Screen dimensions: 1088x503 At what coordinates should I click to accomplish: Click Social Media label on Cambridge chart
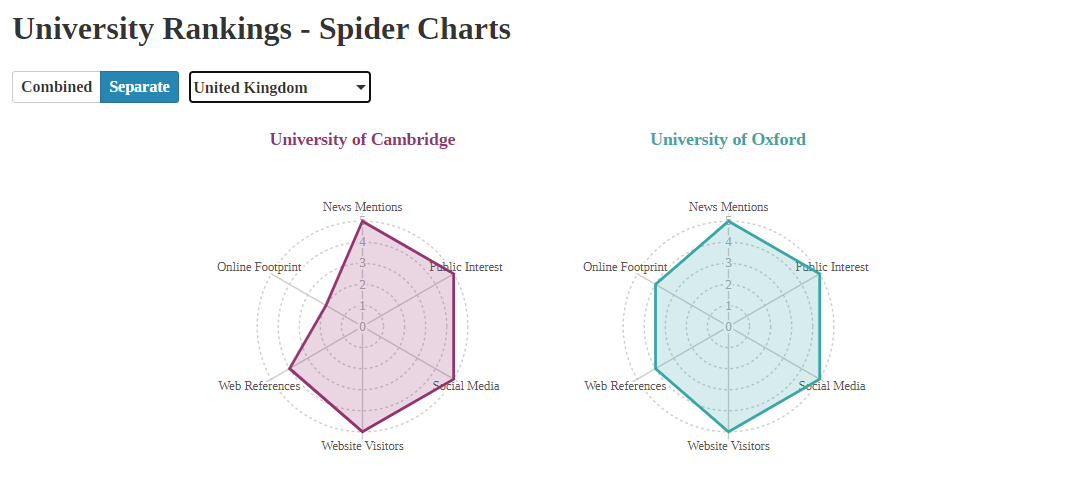click(466, 386)
